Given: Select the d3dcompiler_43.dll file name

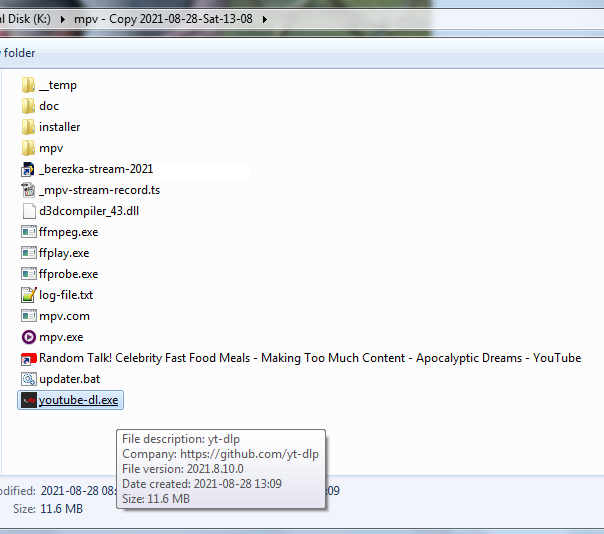Looking at the screenshot, I should point(89,211).
